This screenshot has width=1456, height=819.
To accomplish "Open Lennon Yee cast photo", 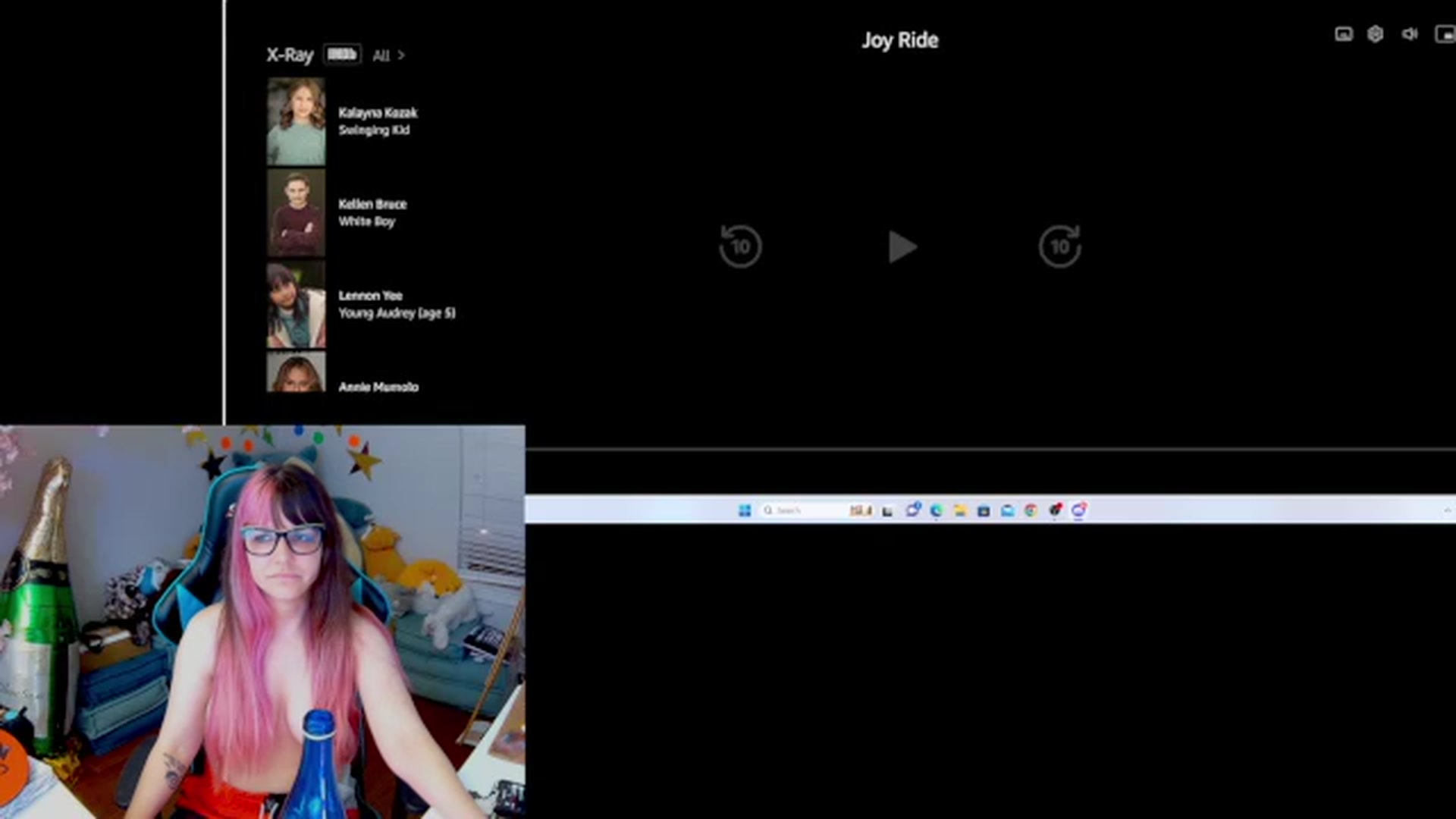I will [296, 305].
